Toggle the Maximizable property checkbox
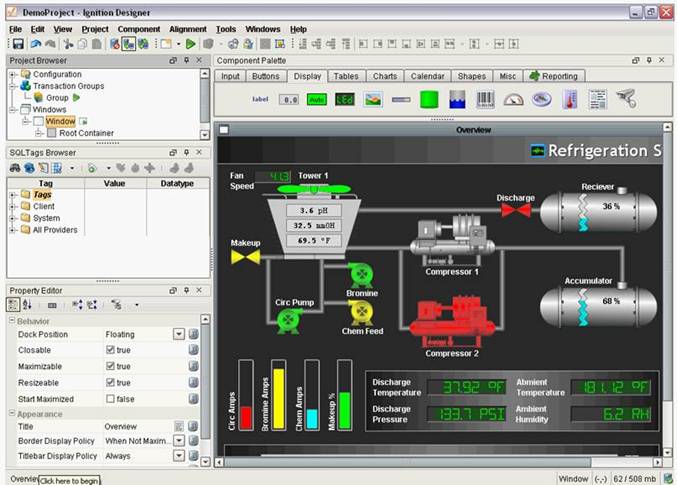This screenshot has height=485, width=677. 111,367
